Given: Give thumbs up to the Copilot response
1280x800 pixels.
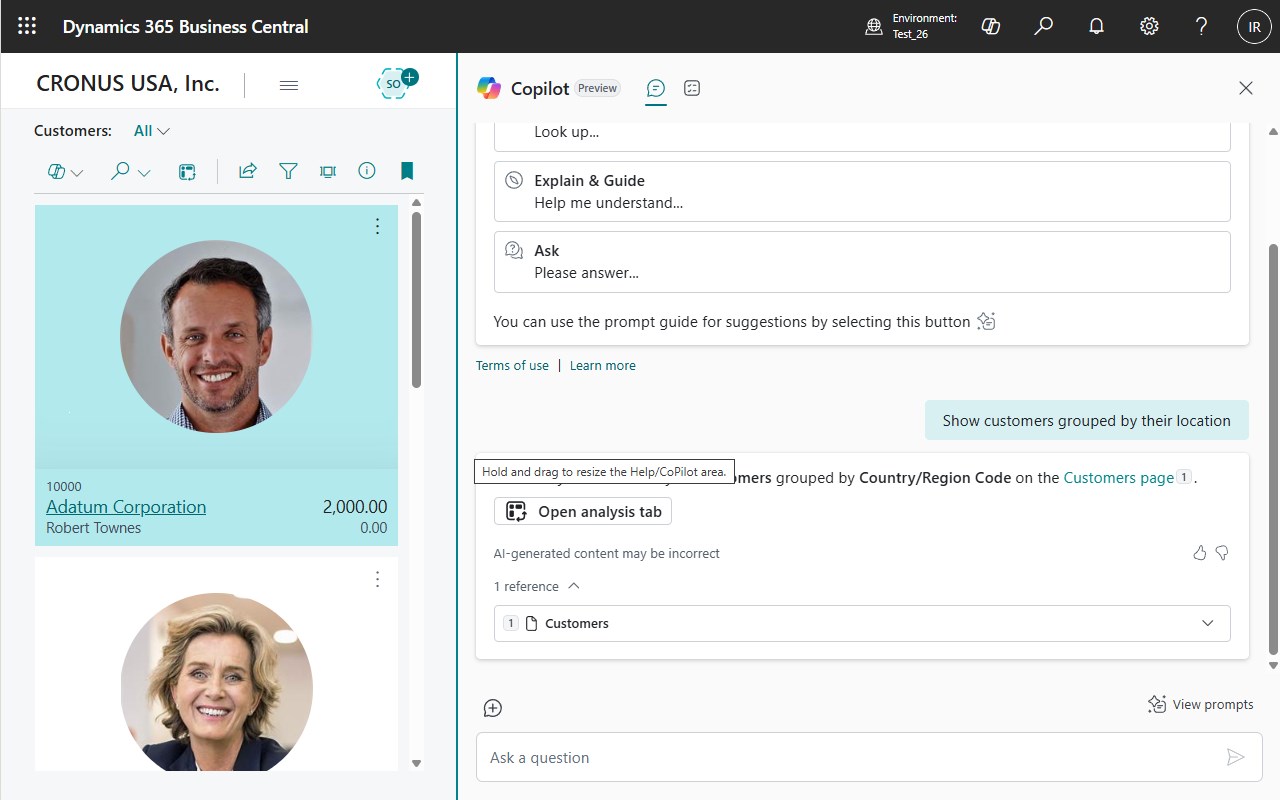Looking at the screenshot, I should pos(1200,553).
